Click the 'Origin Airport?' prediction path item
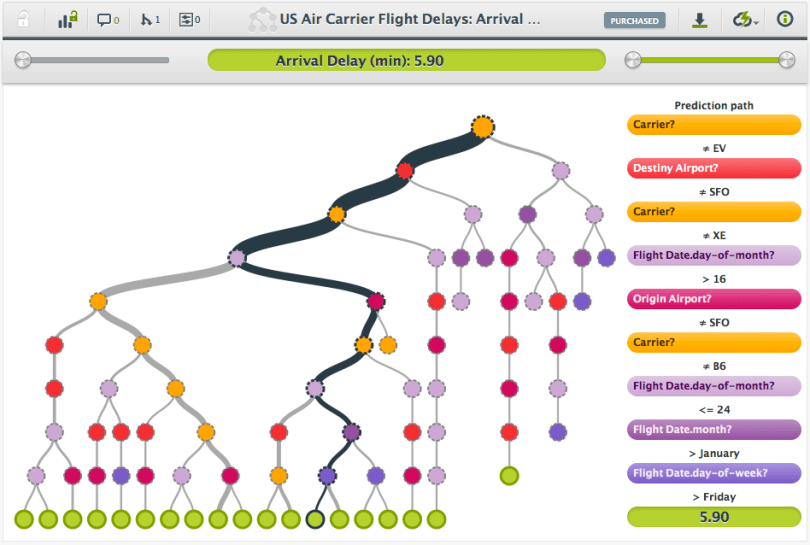The image size is (810, 545). (x=714, y=299)
